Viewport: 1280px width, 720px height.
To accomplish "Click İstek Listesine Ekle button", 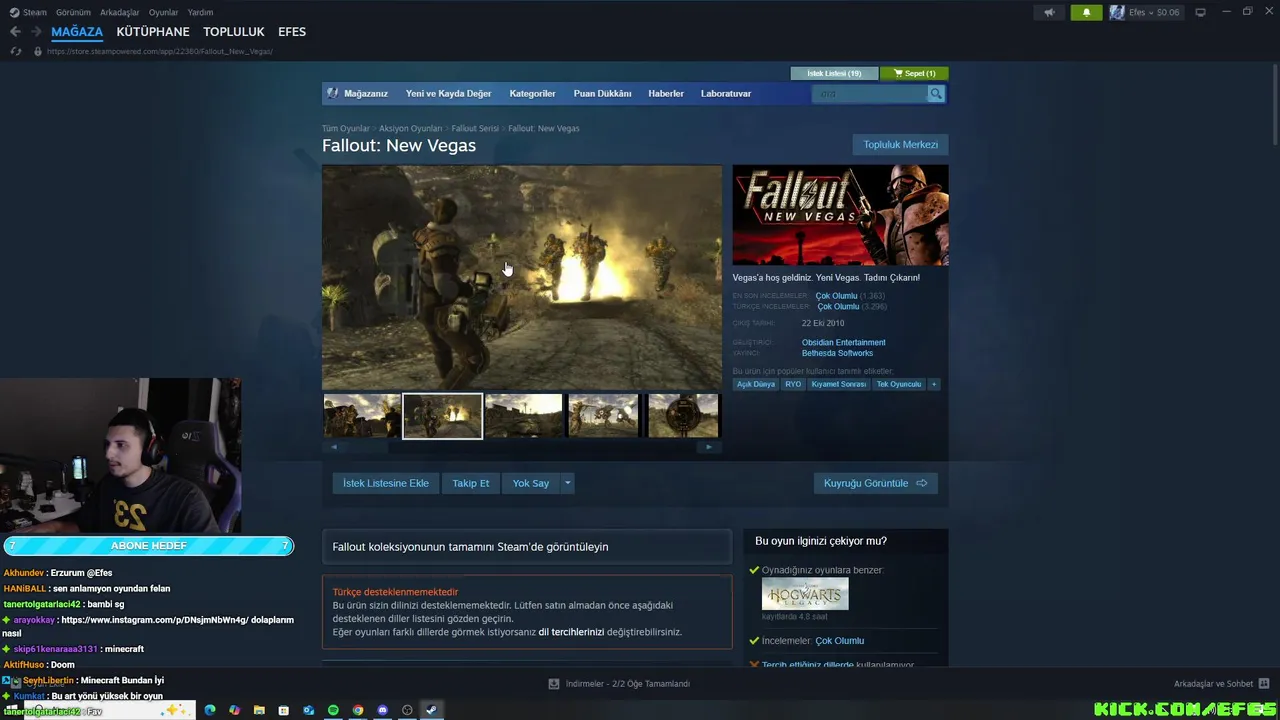I will tap(386, 483).
